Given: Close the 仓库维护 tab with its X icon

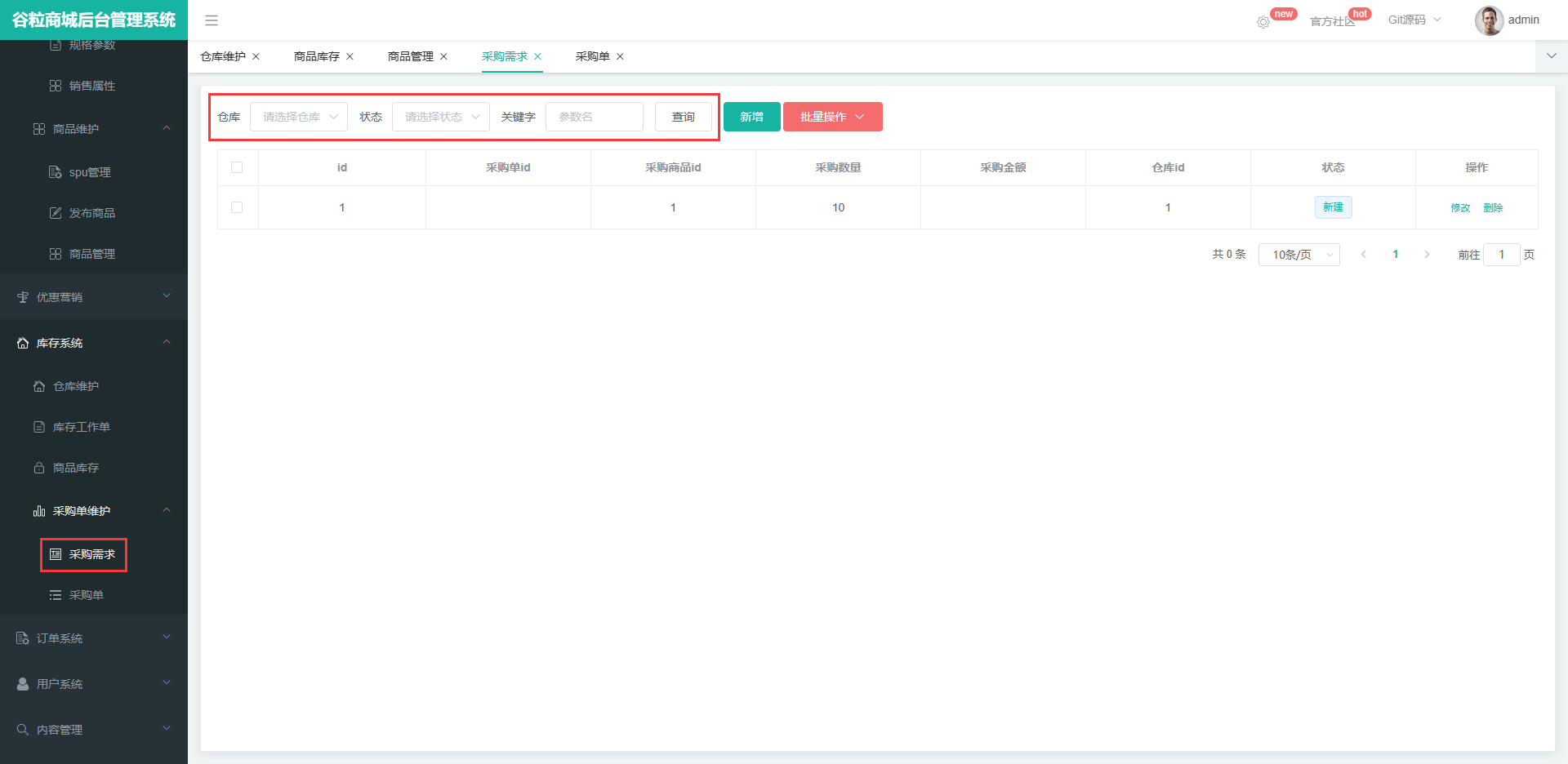Looking at the screenshot, I should [x=256, y=56].
